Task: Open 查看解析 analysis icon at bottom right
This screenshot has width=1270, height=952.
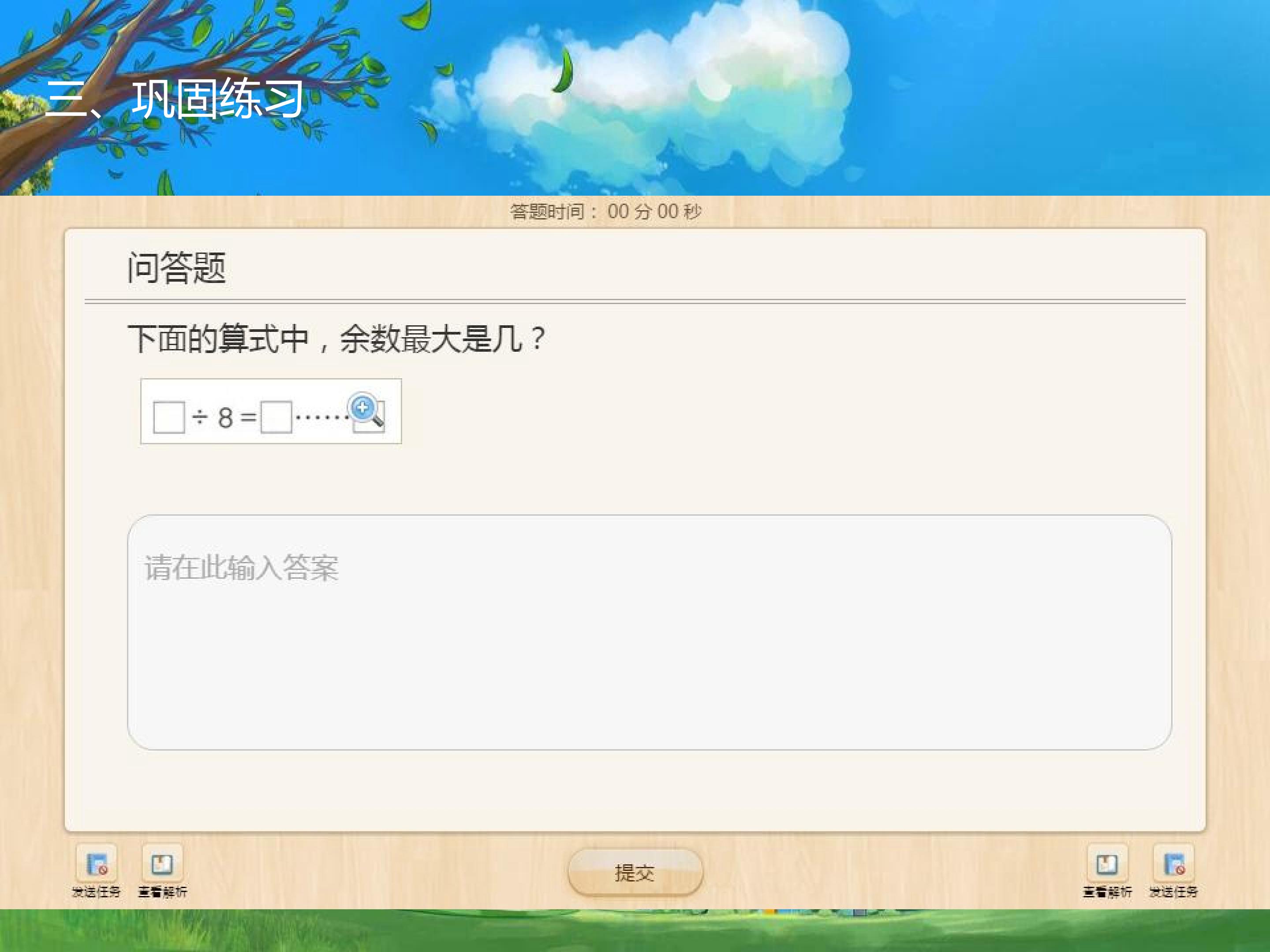Action: pyautogui.click(x=1107, y=863)
